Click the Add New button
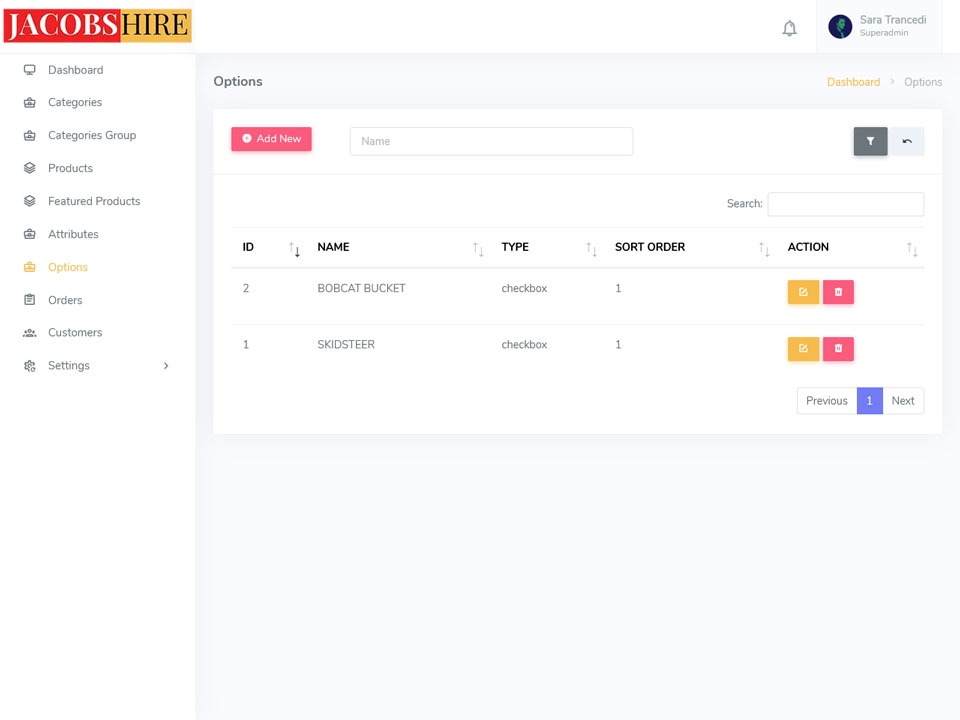960x720 pixels. pos(271,139)
